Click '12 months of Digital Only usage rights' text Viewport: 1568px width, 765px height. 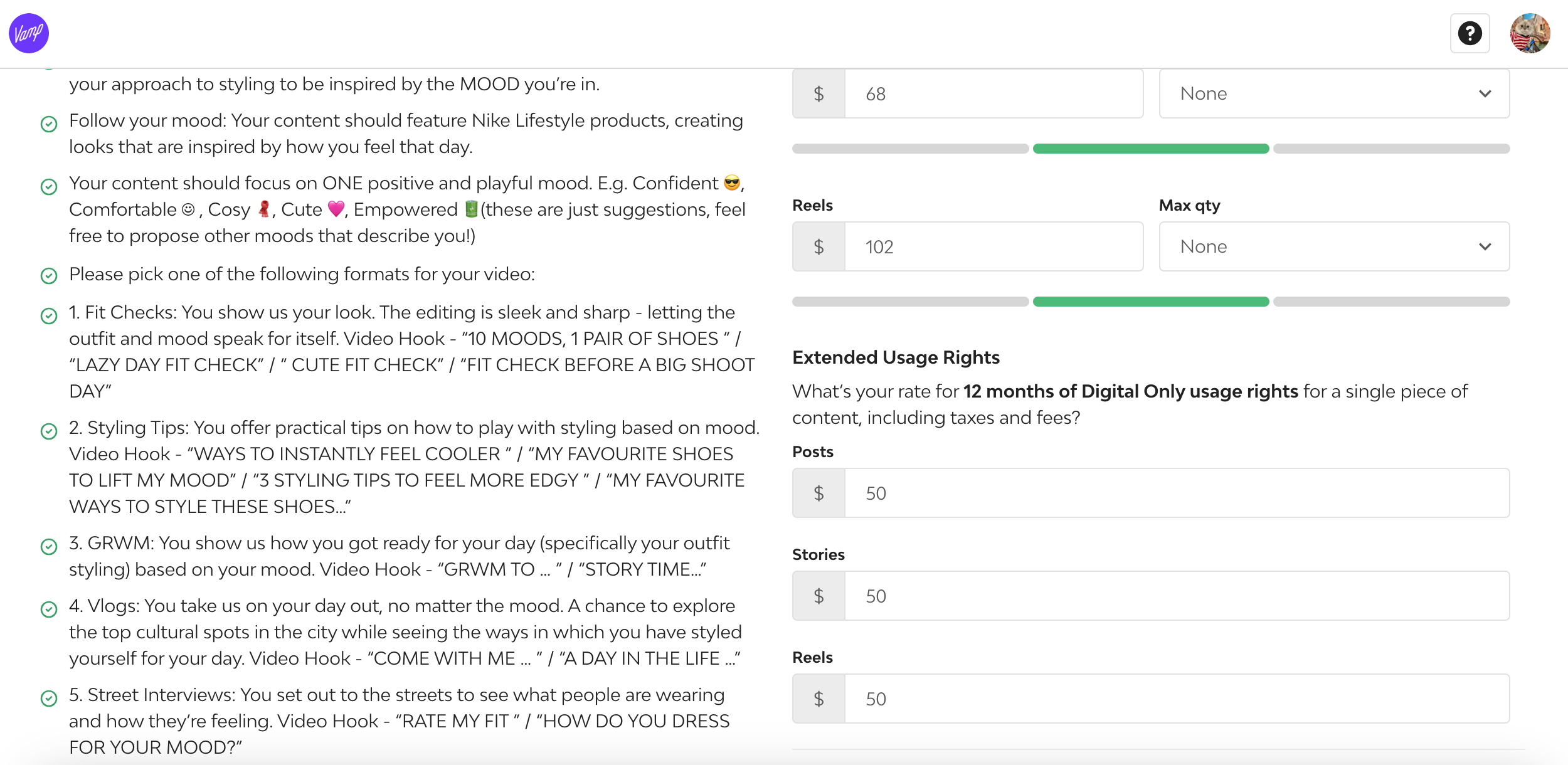click(x=1130, y=391)
